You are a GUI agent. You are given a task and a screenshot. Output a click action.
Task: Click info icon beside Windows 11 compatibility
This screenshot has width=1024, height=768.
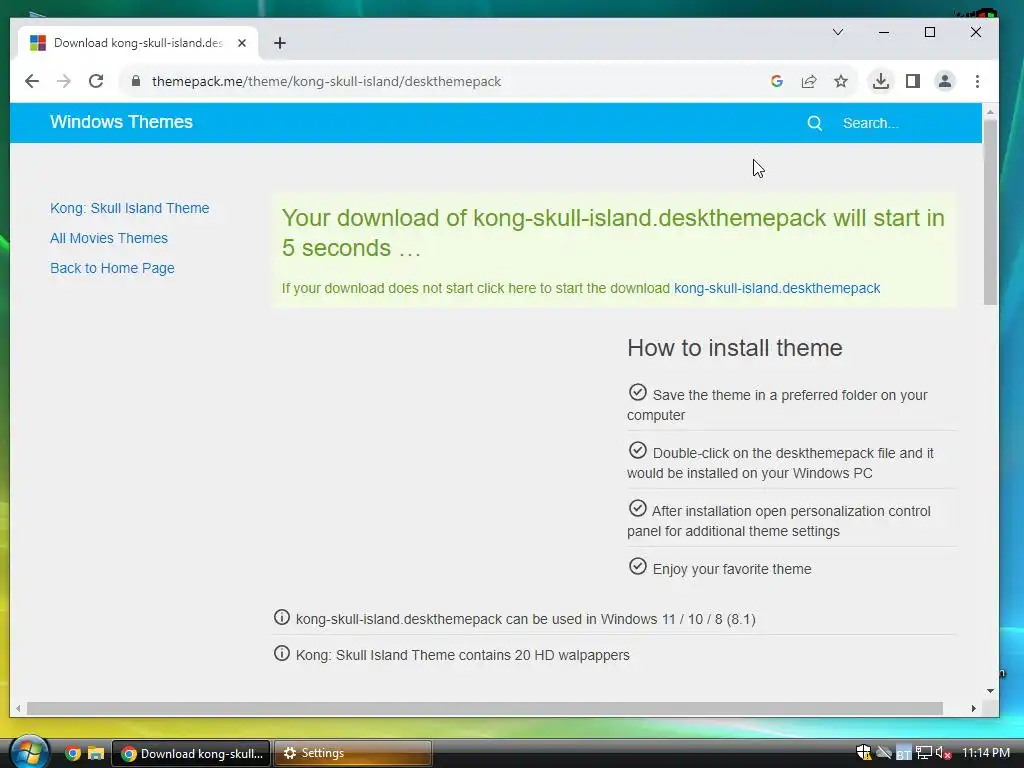281,617
